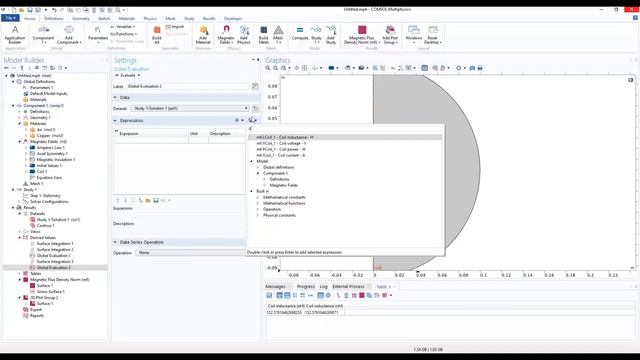The width and height of the screenshot is (640, 360).
Task: Open Add Component dropdown
Action: 69,35
